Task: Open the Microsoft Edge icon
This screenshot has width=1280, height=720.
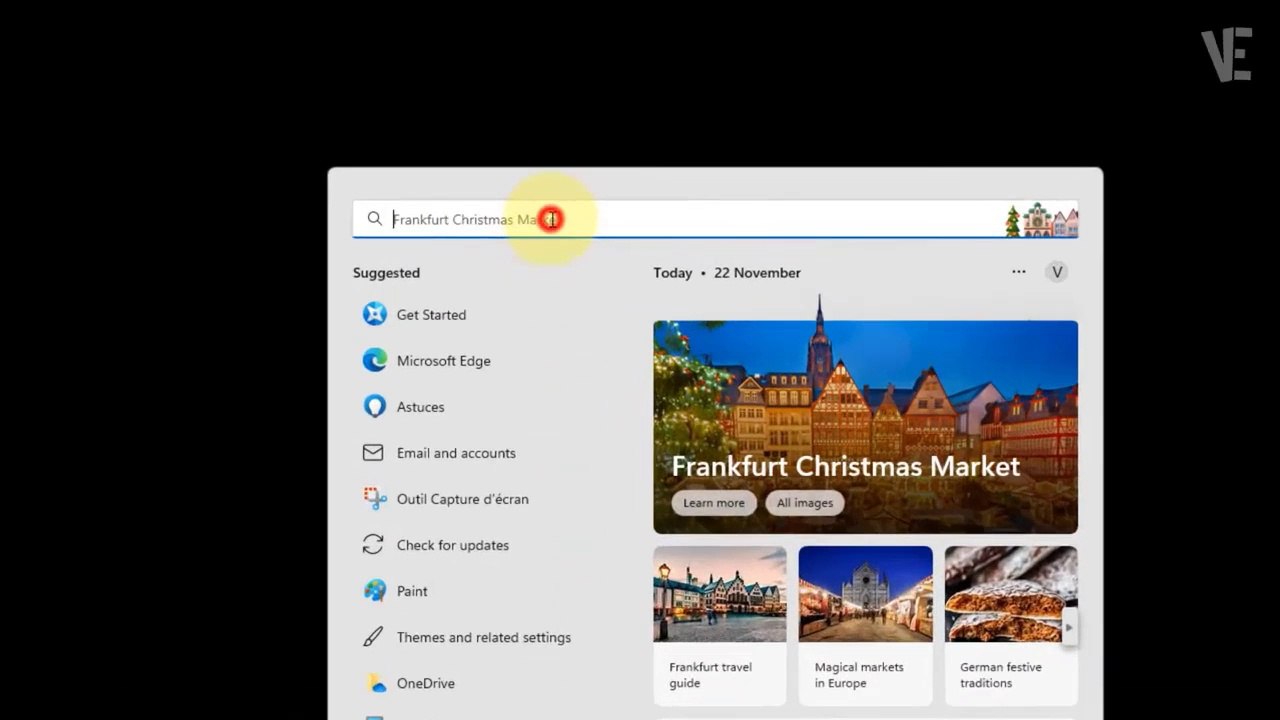Action: coord(375,360)
